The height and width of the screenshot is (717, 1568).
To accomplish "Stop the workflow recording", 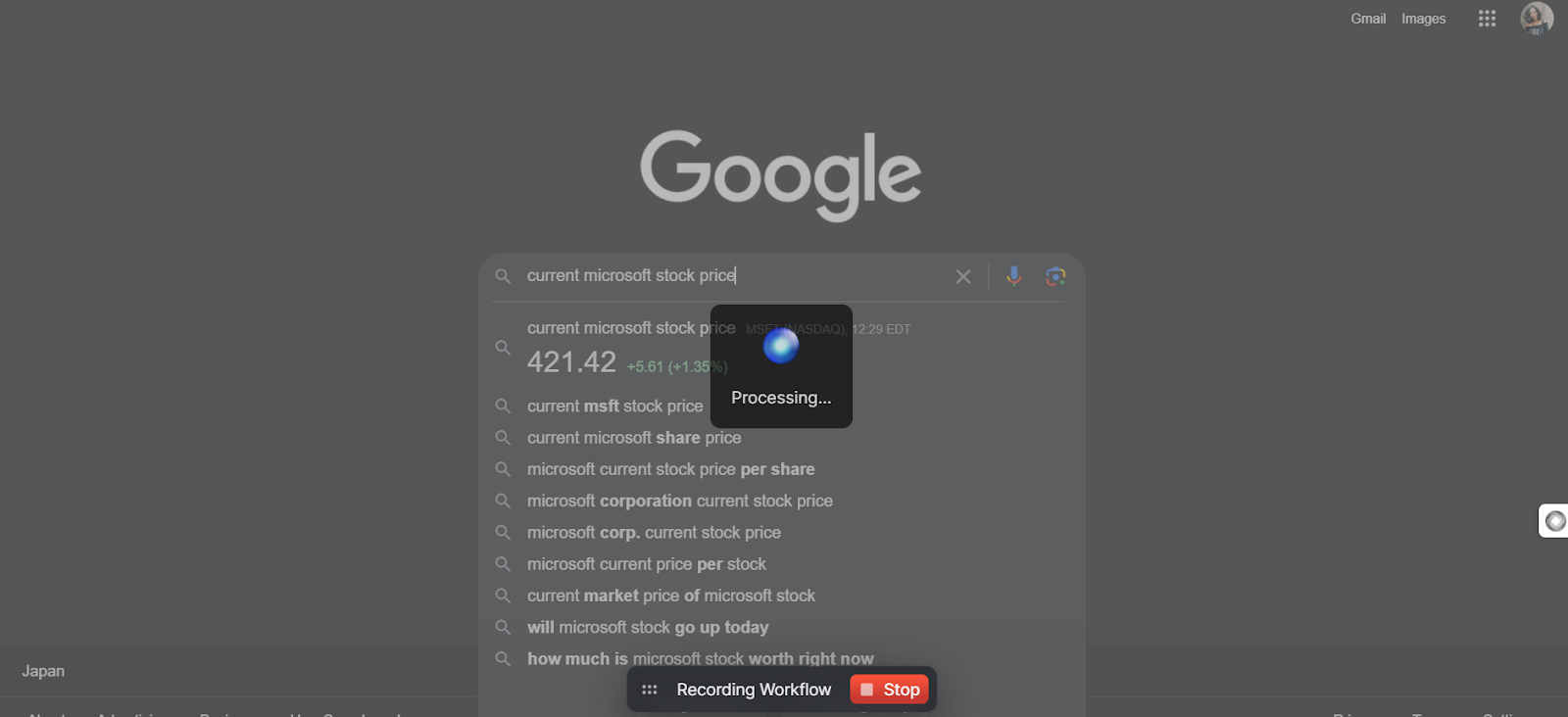I will (890, 690).
